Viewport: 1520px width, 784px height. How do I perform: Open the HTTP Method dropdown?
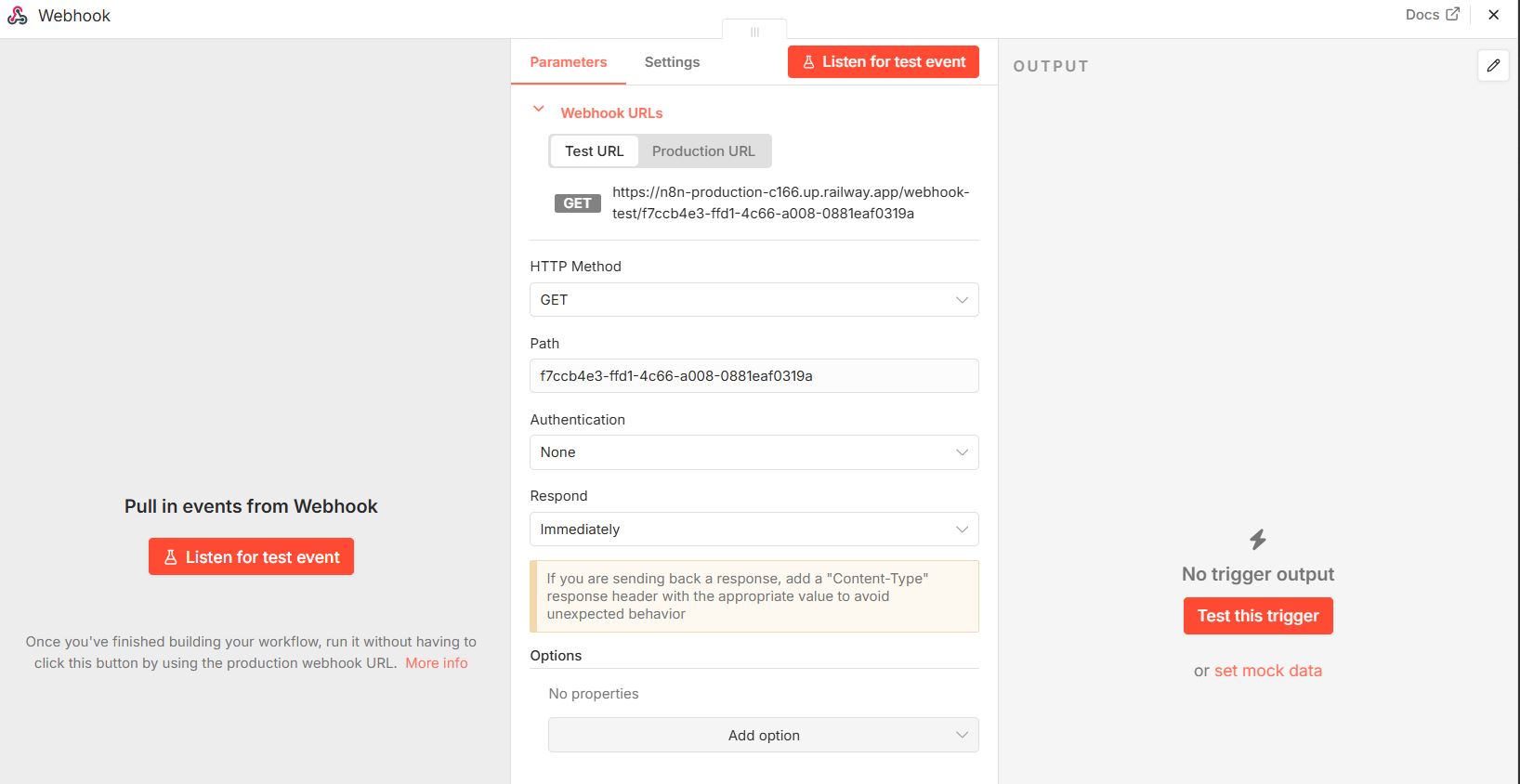753,300
